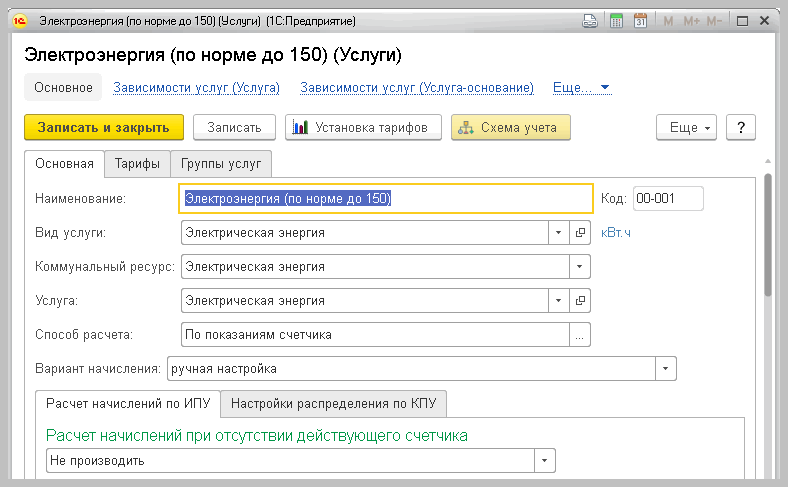788x487 pixels.
Task: Click the M+ memory add button
Action: 692,21
